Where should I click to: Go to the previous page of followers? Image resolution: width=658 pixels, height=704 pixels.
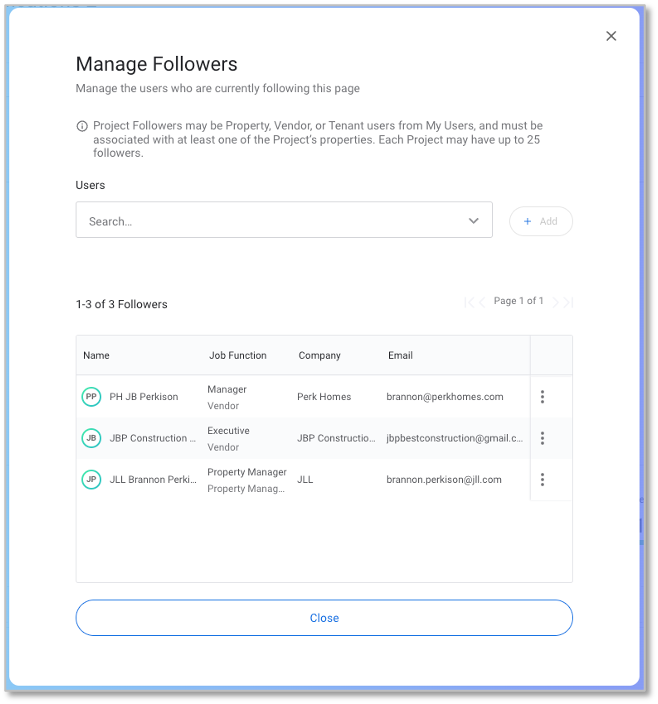[482, 302]
